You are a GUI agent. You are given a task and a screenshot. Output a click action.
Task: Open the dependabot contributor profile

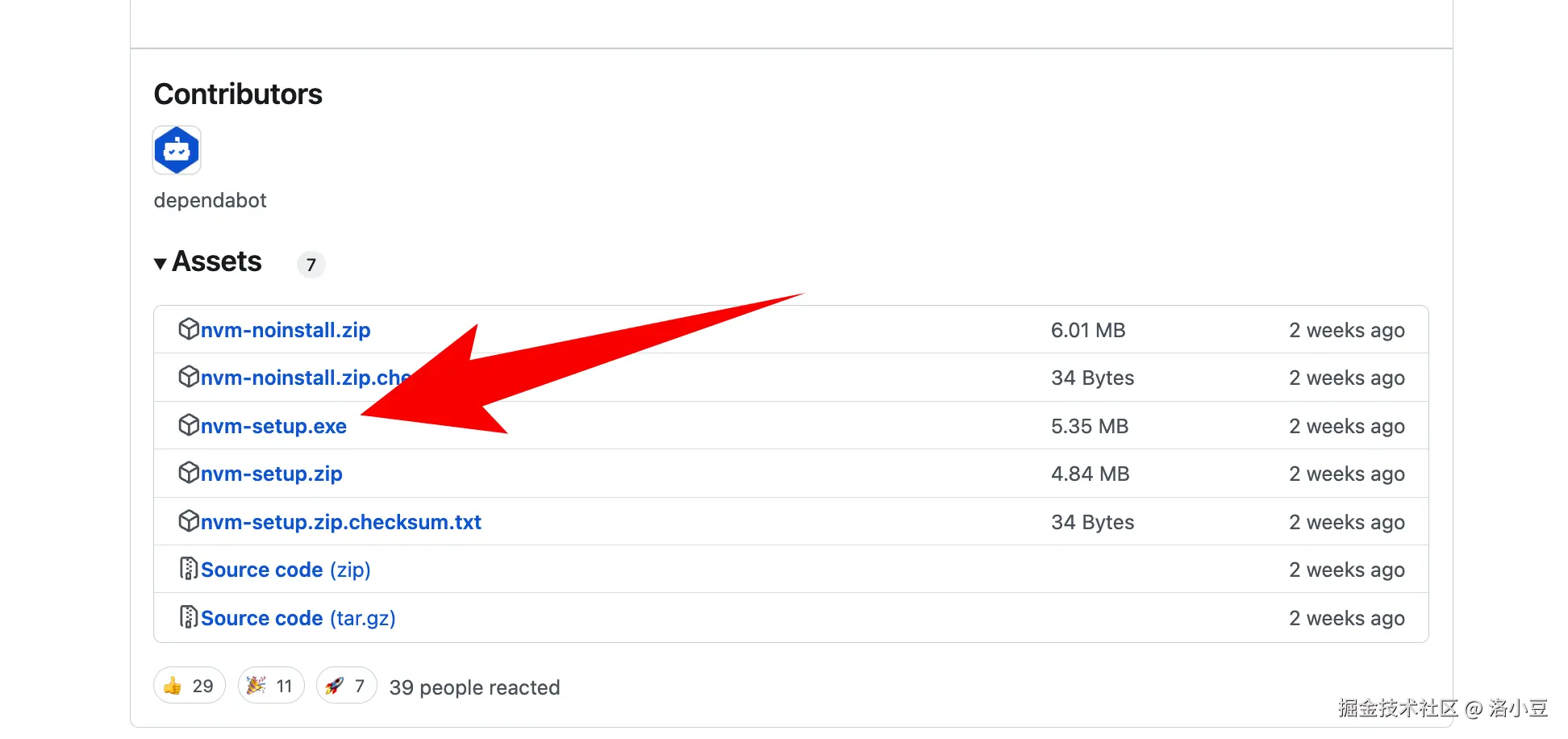210,200
